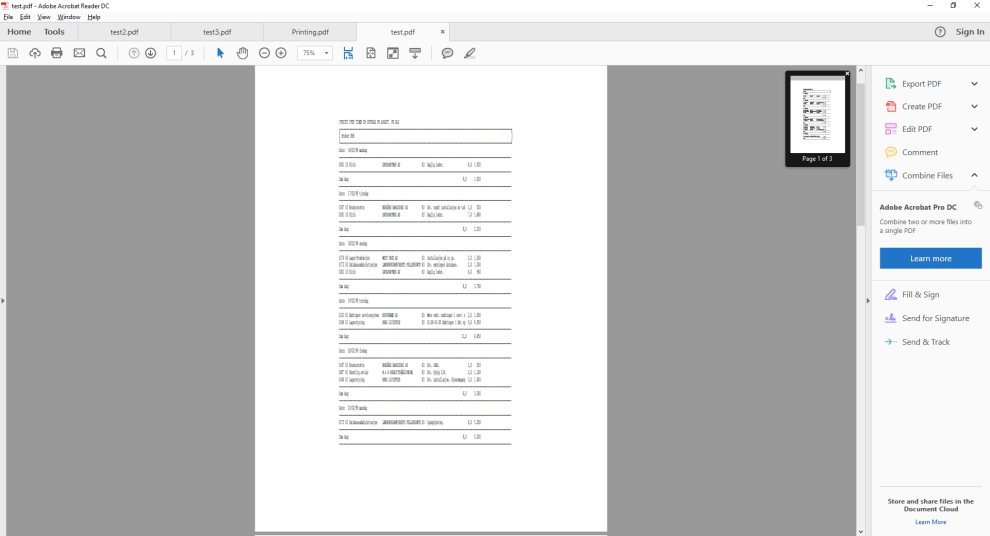Click the scroll down arrow of document
Screen dimensions: 990x536
[860, 532]
